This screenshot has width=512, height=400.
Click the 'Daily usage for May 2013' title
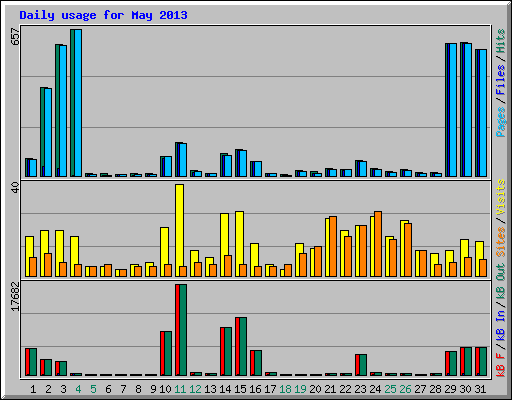[103, 15]
